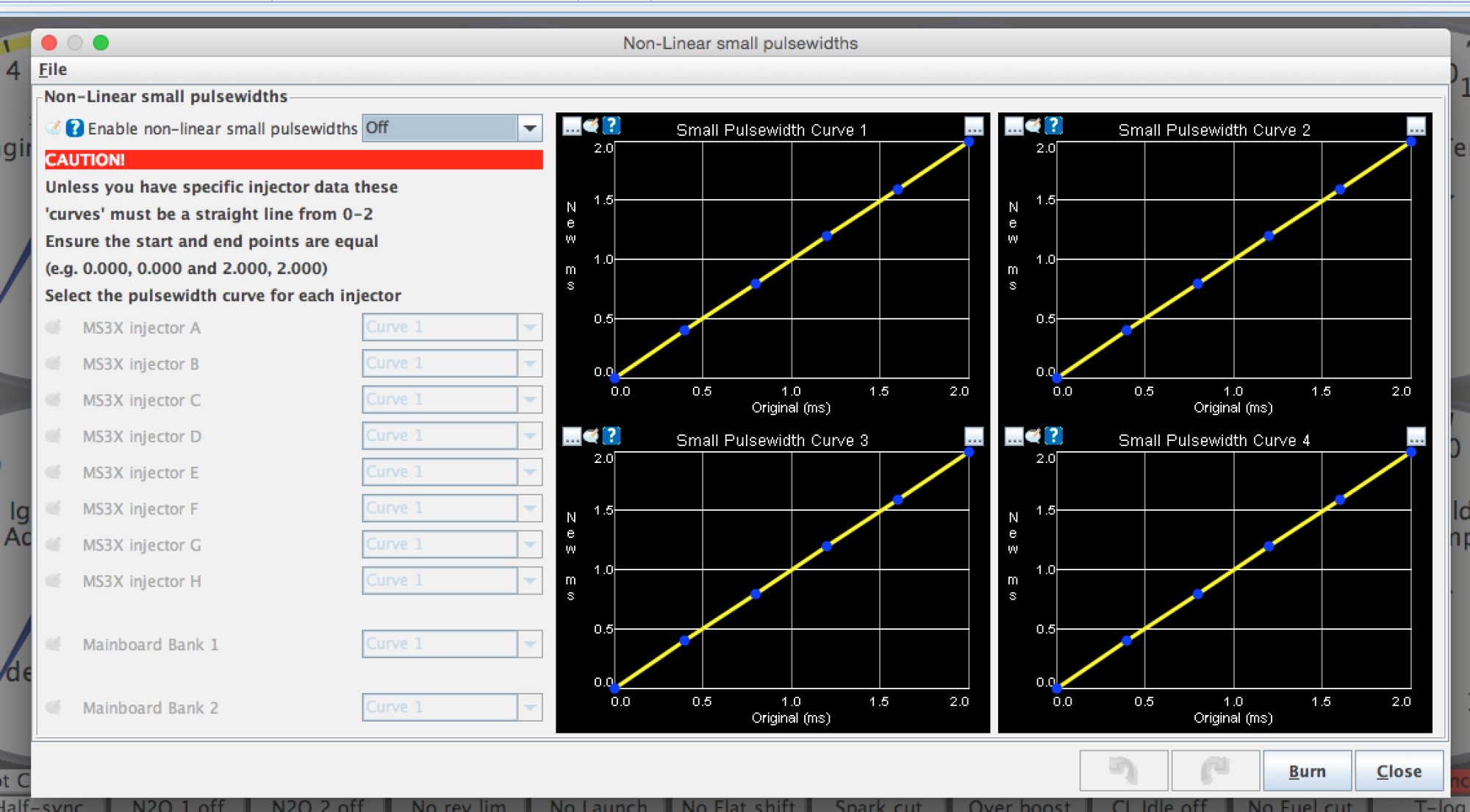Click Burn to write settings

click(x=1307, y=771)
